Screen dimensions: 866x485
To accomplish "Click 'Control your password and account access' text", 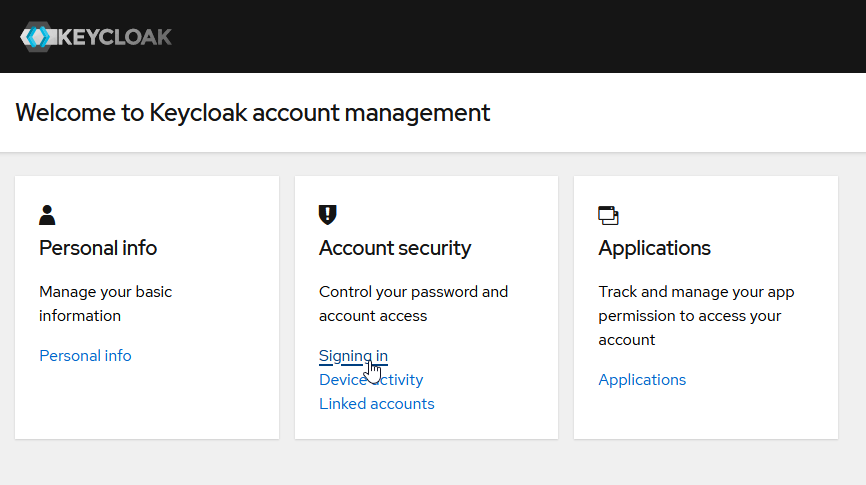I will coord(413,304).
